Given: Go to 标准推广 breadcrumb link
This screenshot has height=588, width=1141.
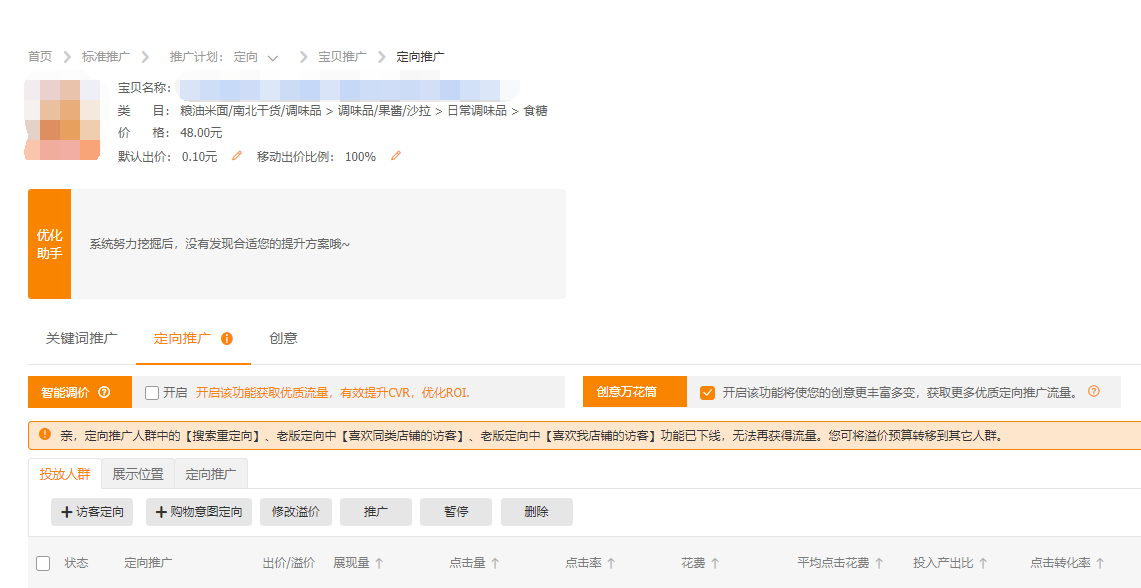Looking at the screenshot, I should click(105, 57).
